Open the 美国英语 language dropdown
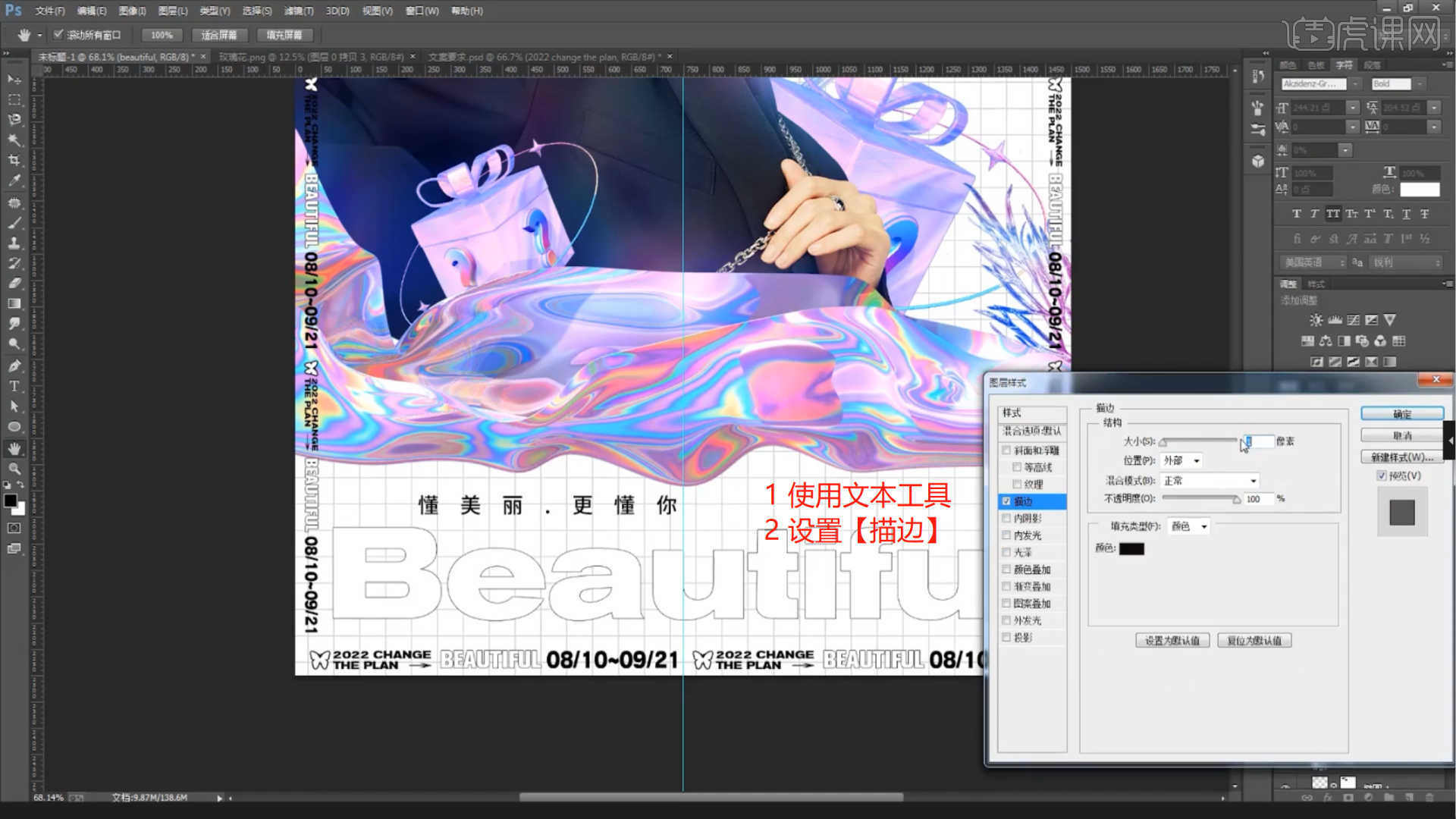This screenshot has width=1456, height=819. coord(1313,262)
